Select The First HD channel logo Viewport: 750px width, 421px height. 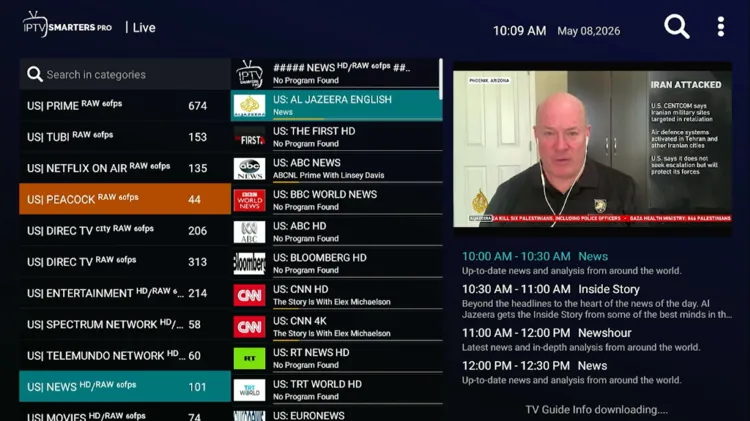(249, 137)
